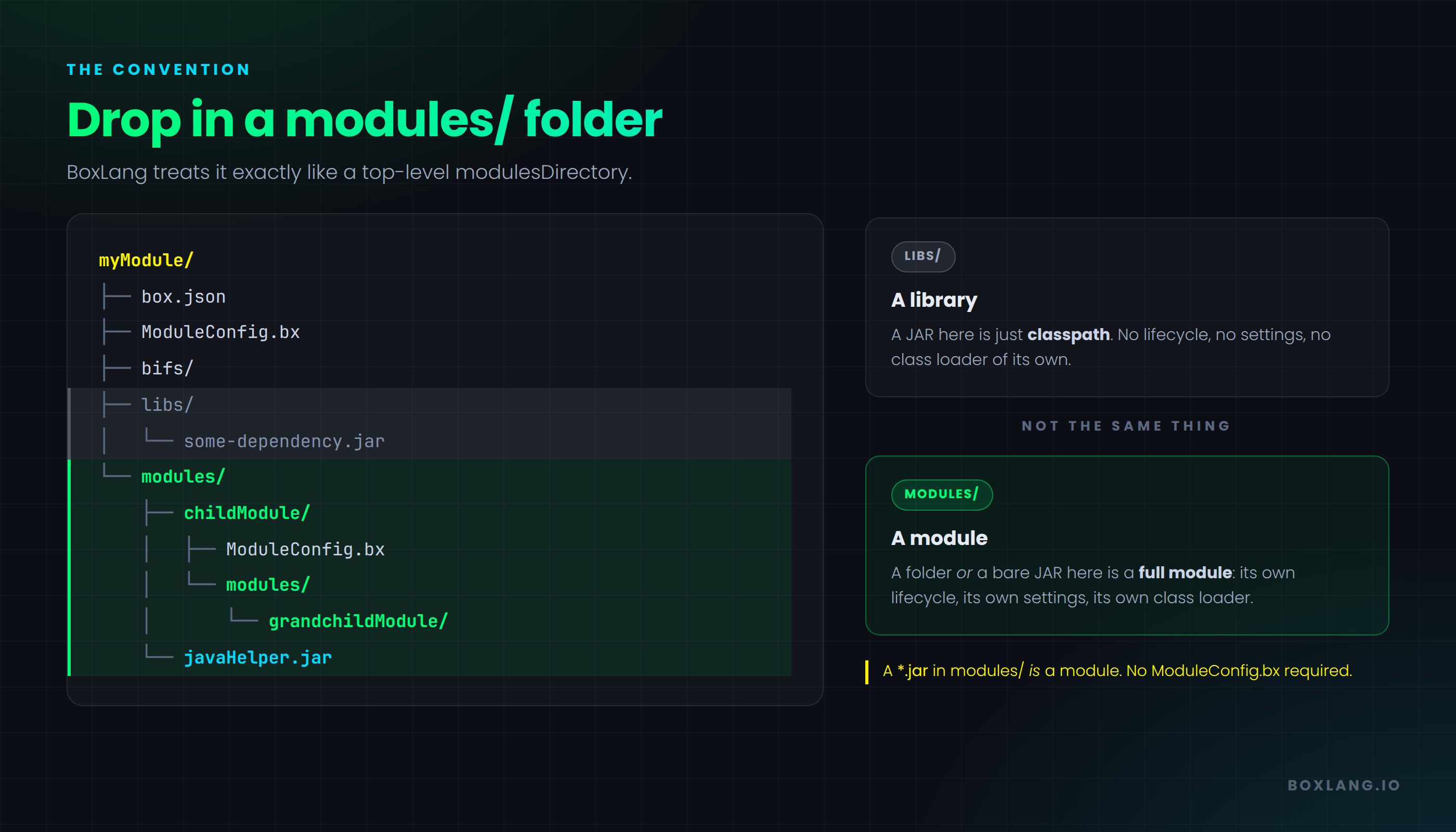The height and width of the screenshot is (832, 1456).
Task: Click the bold word 'classpath'
Action: (1069, 335)
